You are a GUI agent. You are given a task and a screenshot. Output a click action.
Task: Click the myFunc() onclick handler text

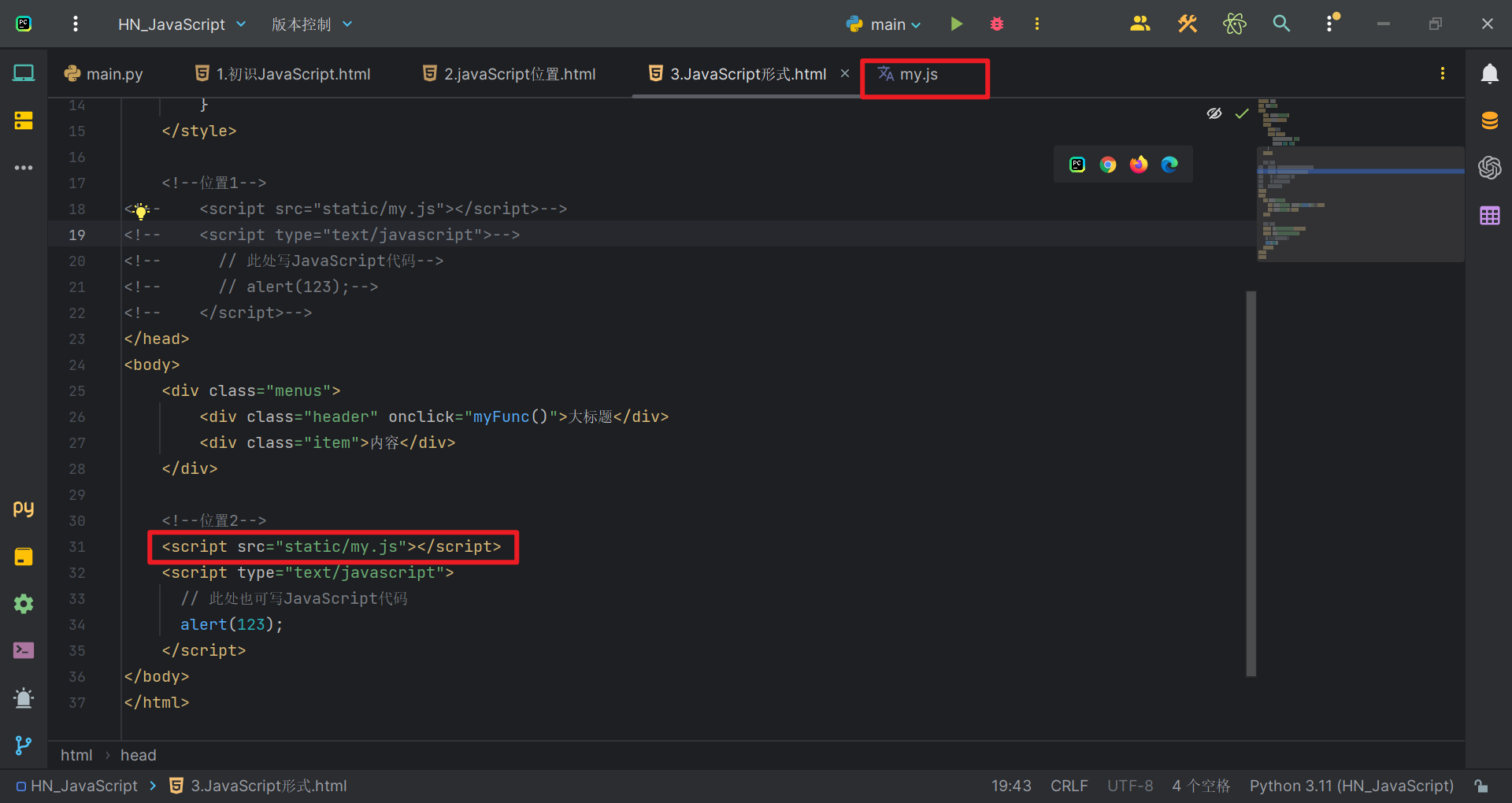pyautogui.click(x=510, y=416)
